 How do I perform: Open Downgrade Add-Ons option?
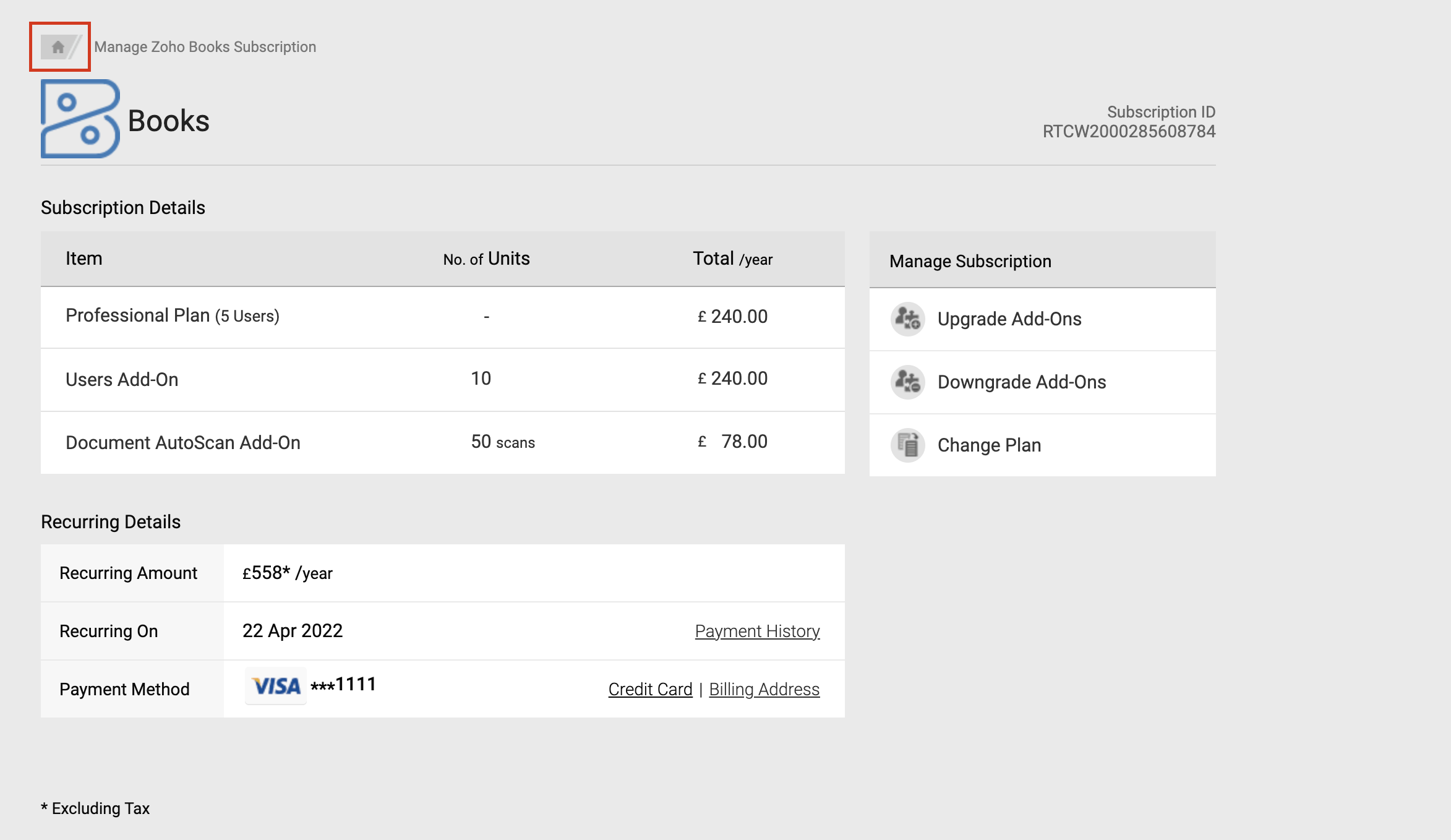tap(1021, 382)
